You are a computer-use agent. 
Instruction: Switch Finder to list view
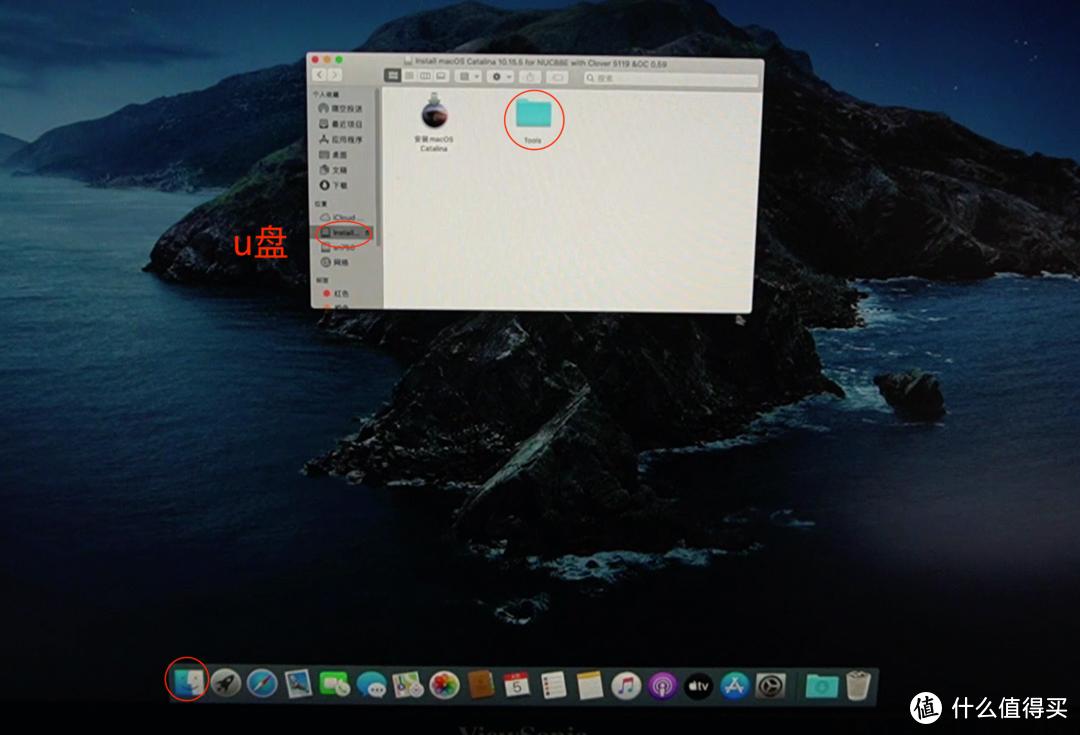pyautogui.click(x=409, y=76)
